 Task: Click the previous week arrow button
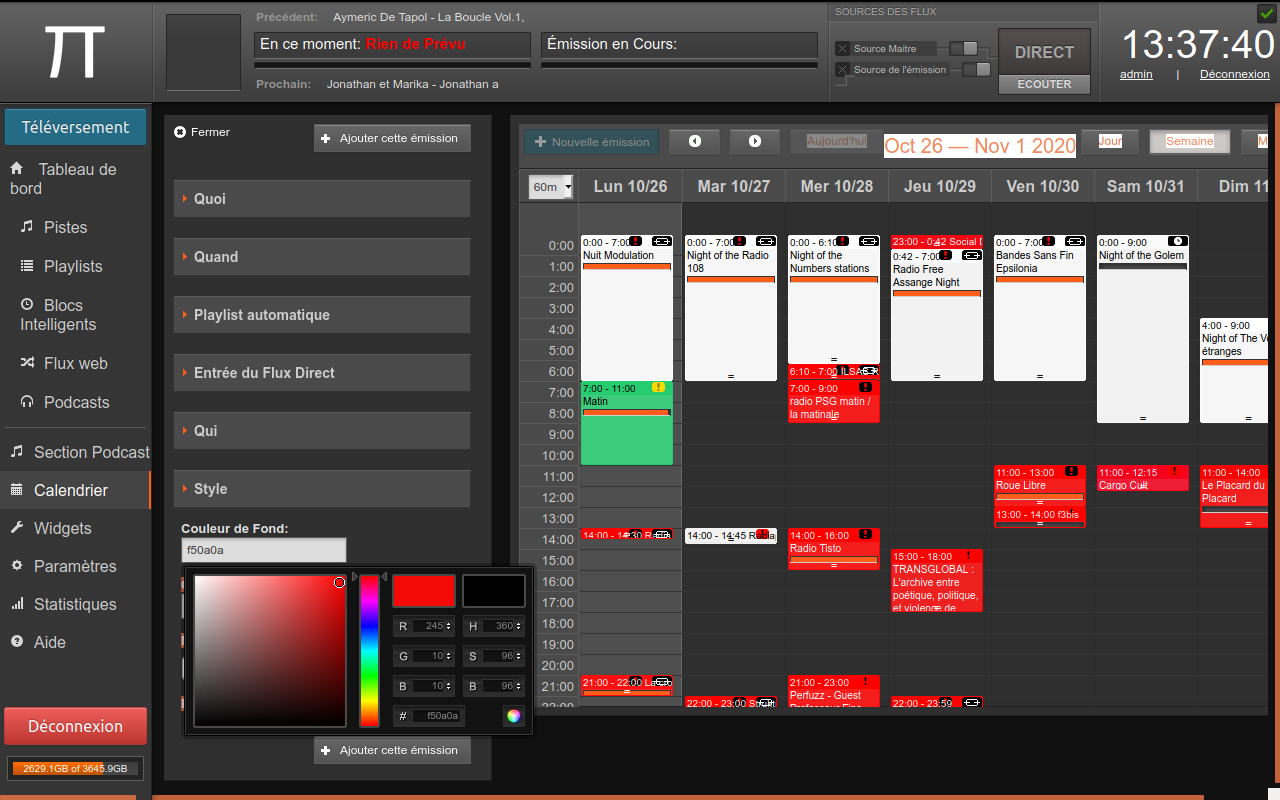694,142
